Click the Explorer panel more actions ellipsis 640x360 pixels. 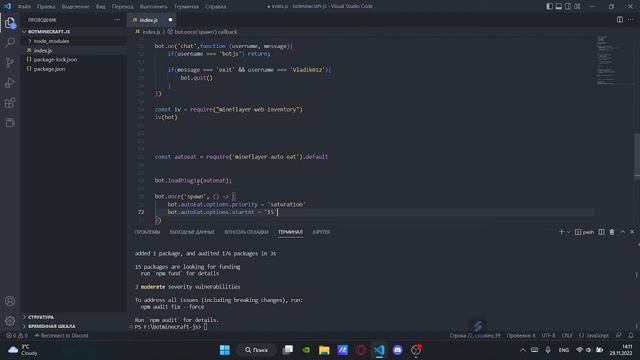point(117,20)
